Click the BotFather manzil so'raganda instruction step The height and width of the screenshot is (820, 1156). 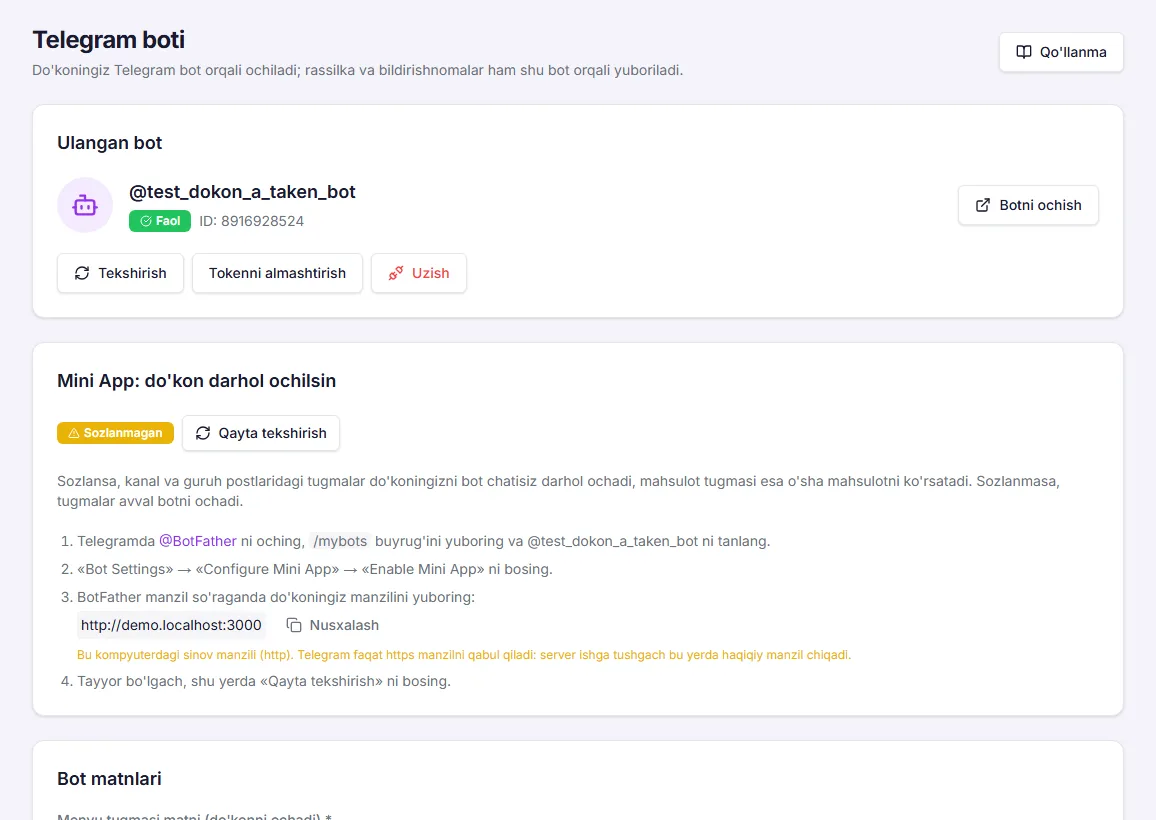pyautogui.click(x=276, y=597)
